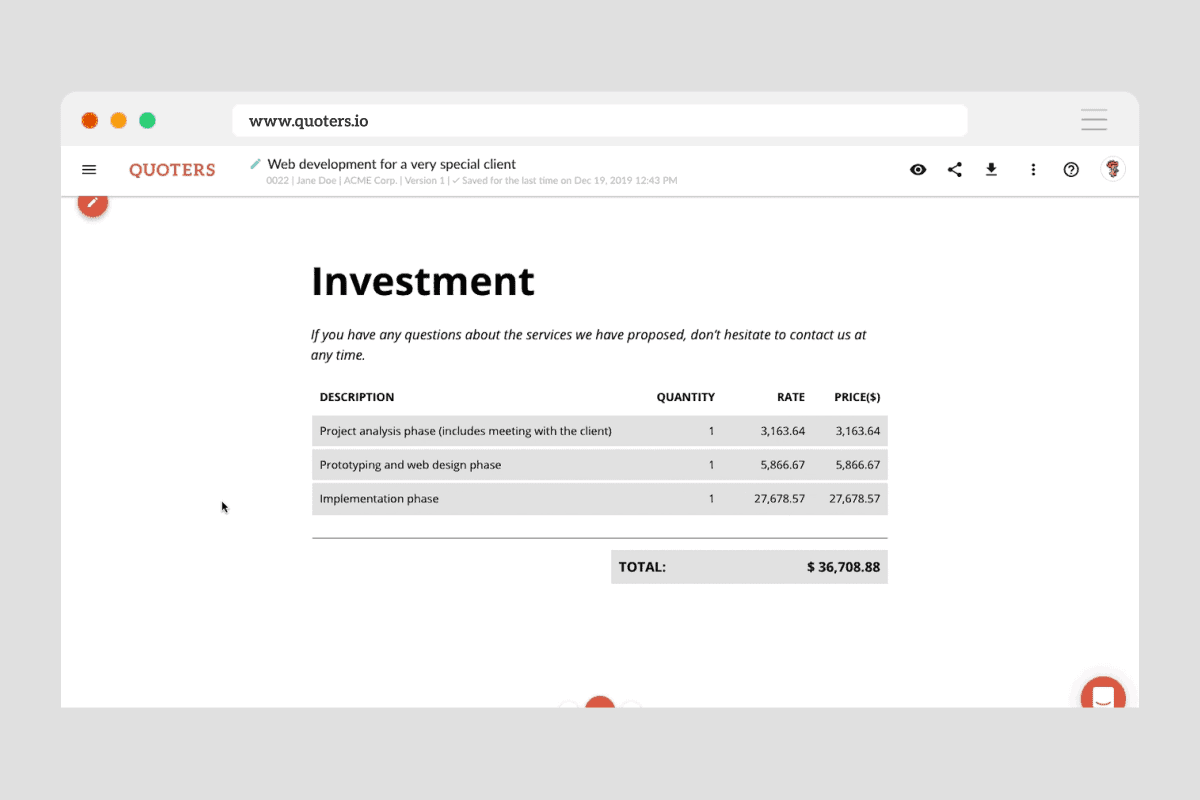The height and width of the screenshot is (800, 1200).
Task: Click the PRICE($) column header
Action: coord(857,397)
